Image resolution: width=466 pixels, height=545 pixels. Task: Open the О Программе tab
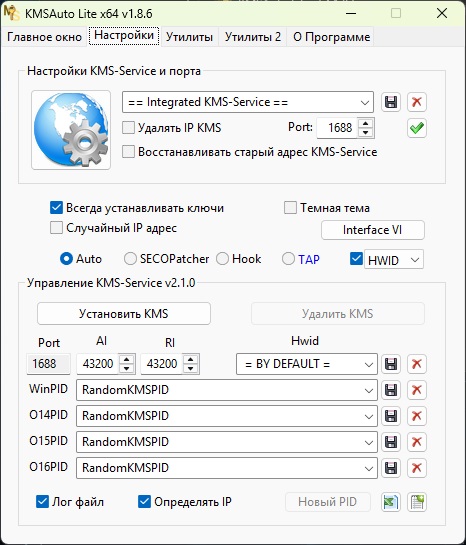coord(331,37)
